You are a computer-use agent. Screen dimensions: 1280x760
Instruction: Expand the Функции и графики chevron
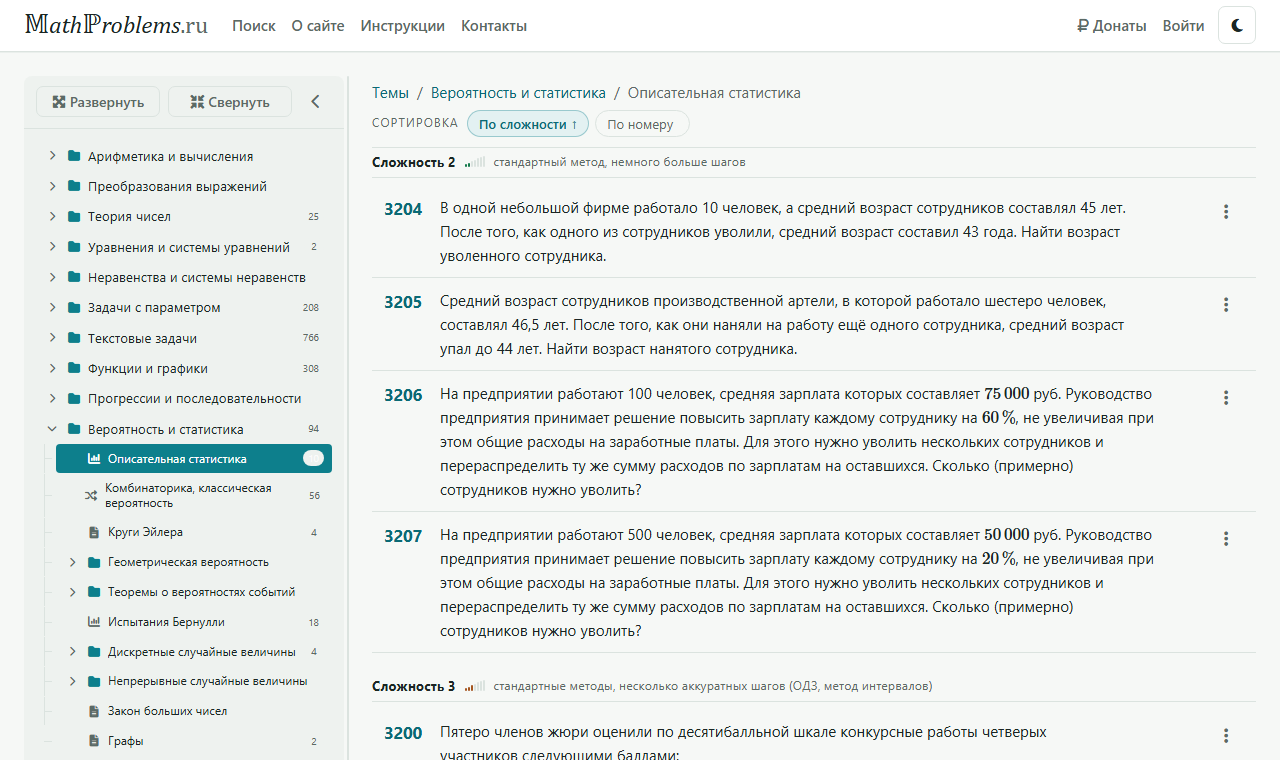(x=52, y=368)
